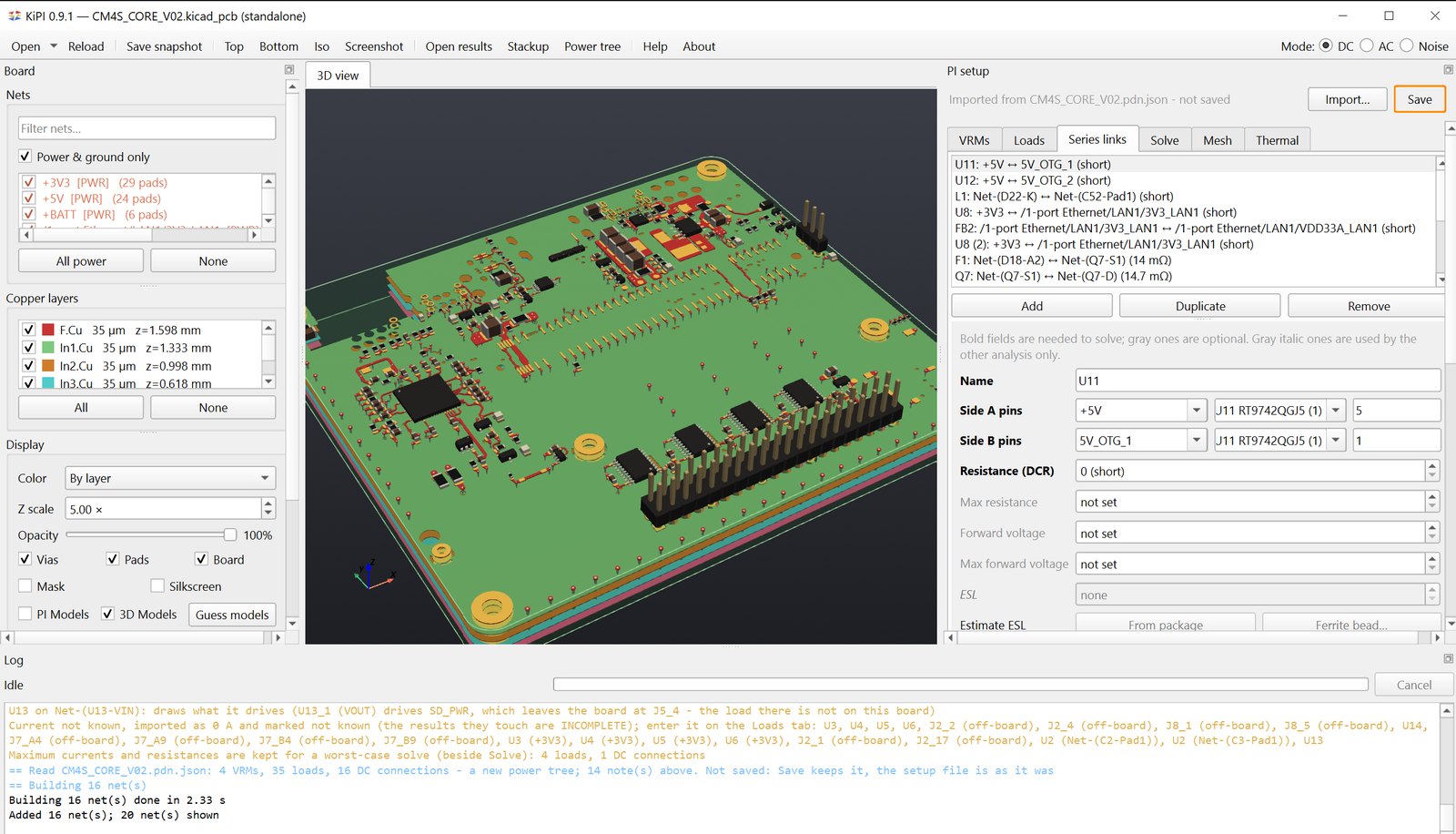The image size is (1456, 834).
Task: Enable the Silkscreen checkbox
Action: click(x=157, y=586)
